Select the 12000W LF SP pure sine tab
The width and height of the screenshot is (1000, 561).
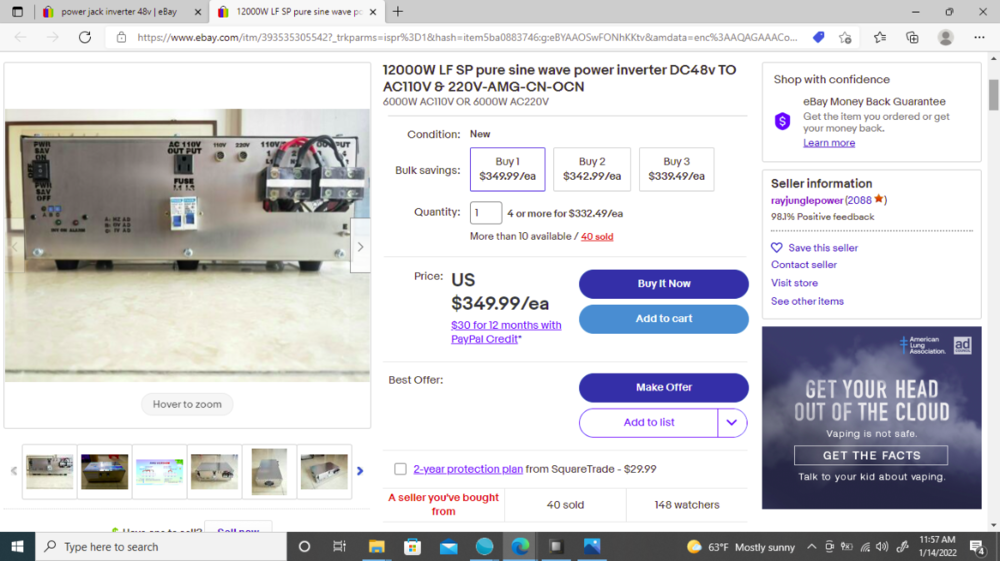pyautogui.click(x=298, y=11)
